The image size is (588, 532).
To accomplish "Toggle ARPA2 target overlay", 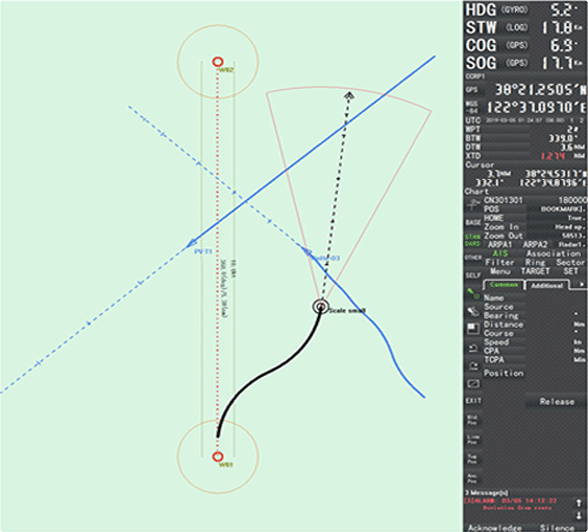I will (535, 244).
